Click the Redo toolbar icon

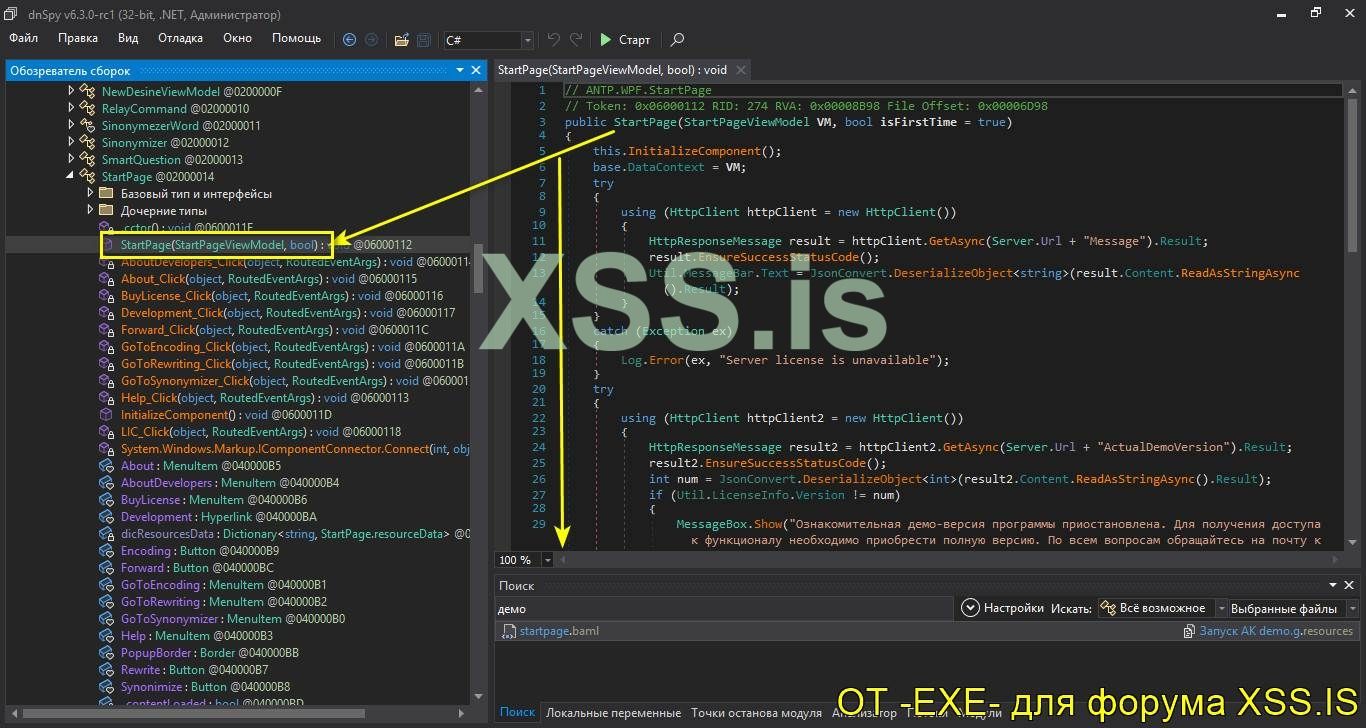point(576,40)
